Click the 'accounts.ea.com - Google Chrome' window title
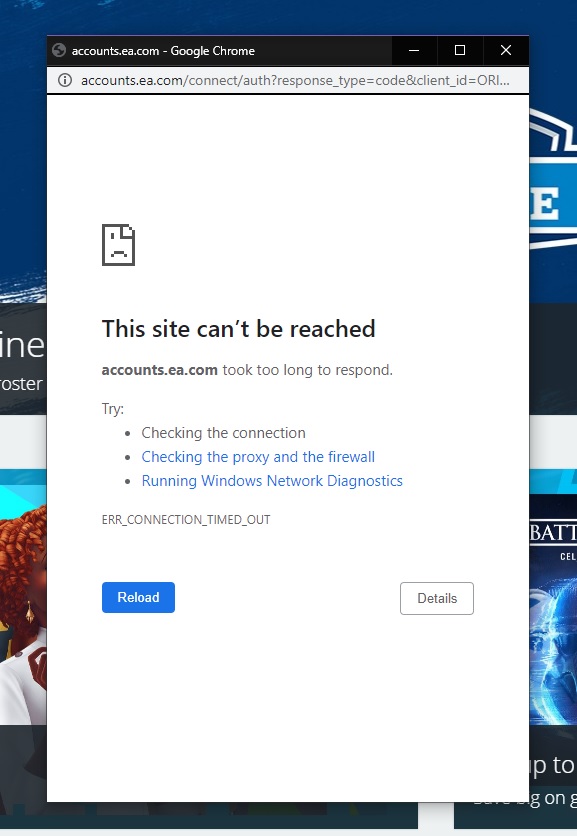 coord(163,51)
